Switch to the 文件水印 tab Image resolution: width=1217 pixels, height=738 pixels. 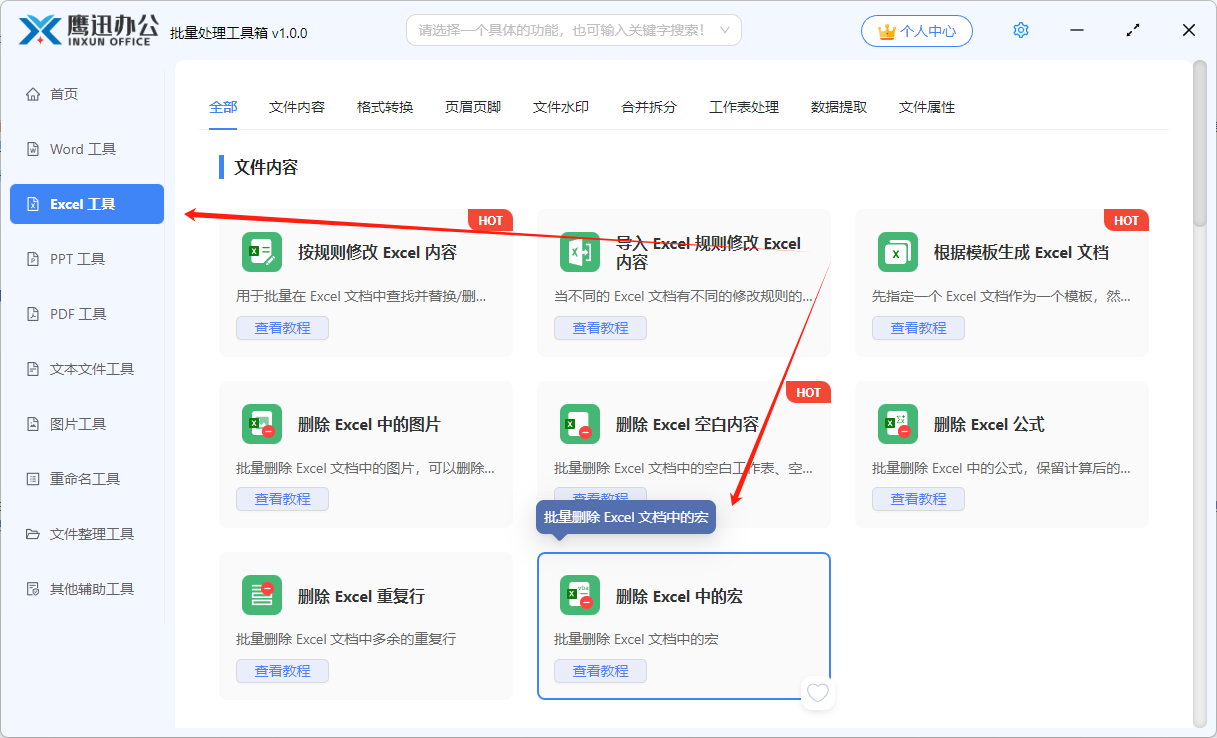[x=561, y=107]
